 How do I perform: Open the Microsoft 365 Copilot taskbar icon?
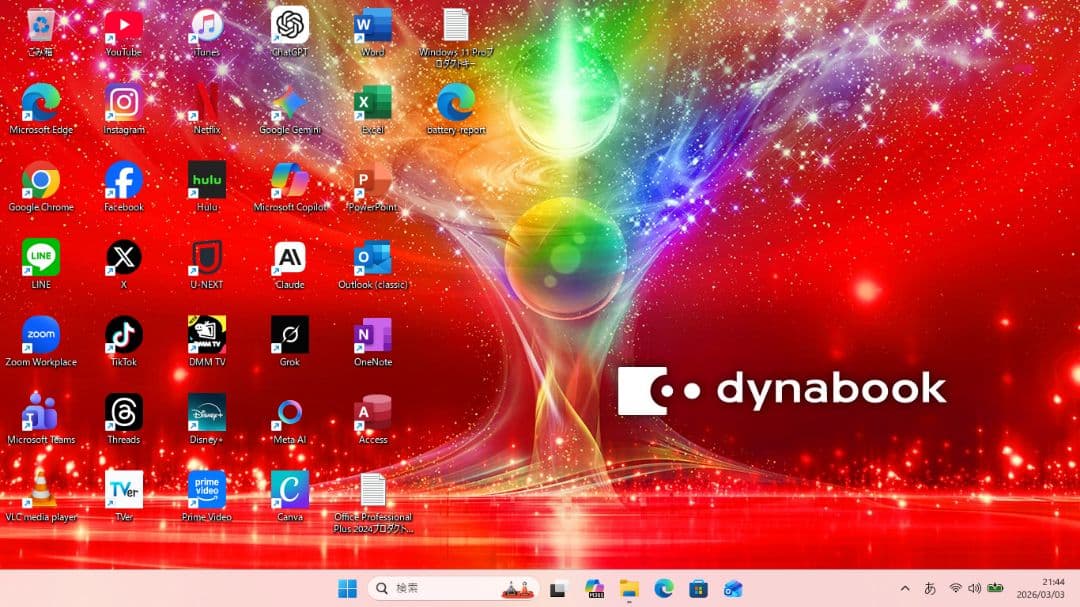(x=594, y=588)
